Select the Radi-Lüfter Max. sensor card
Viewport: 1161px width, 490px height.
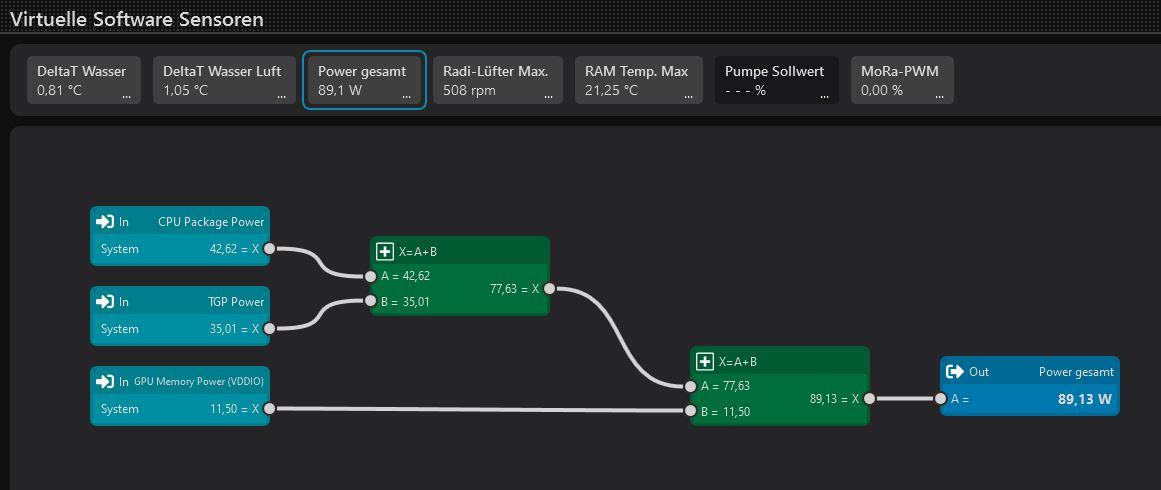498,80
